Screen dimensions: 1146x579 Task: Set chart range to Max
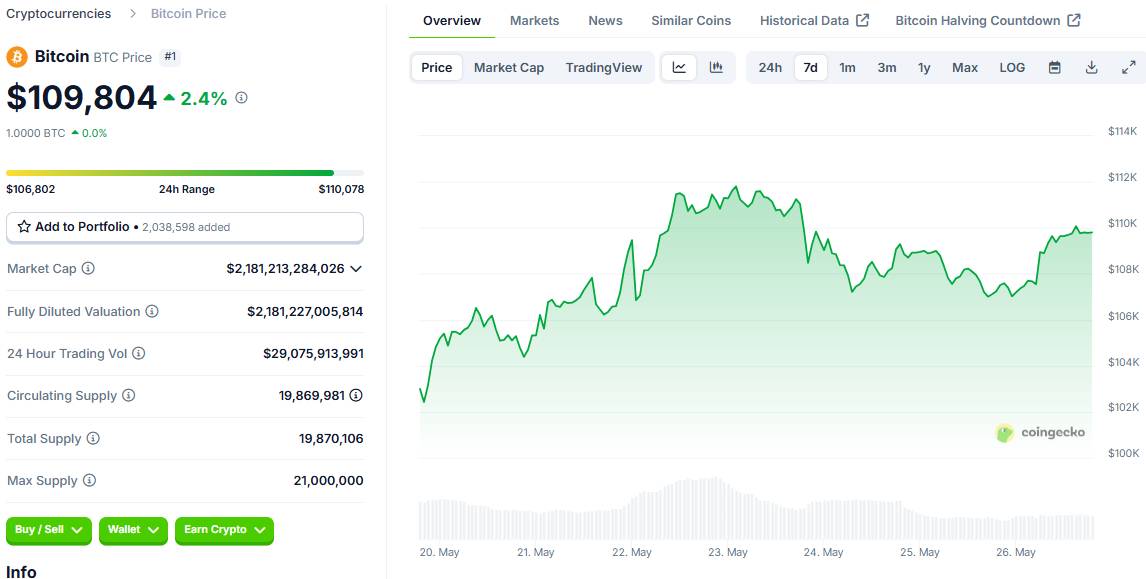[x=965, y=67]
